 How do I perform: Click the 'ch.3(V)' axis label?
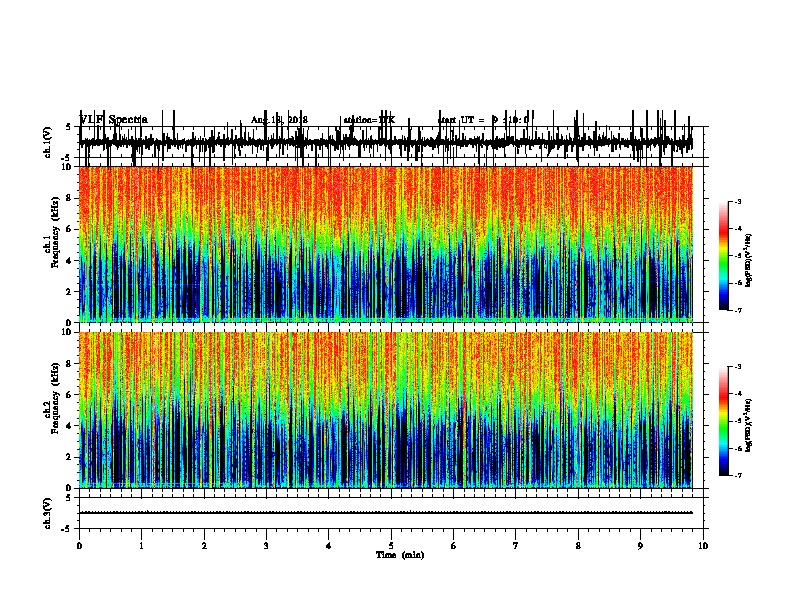pos(47,514)
